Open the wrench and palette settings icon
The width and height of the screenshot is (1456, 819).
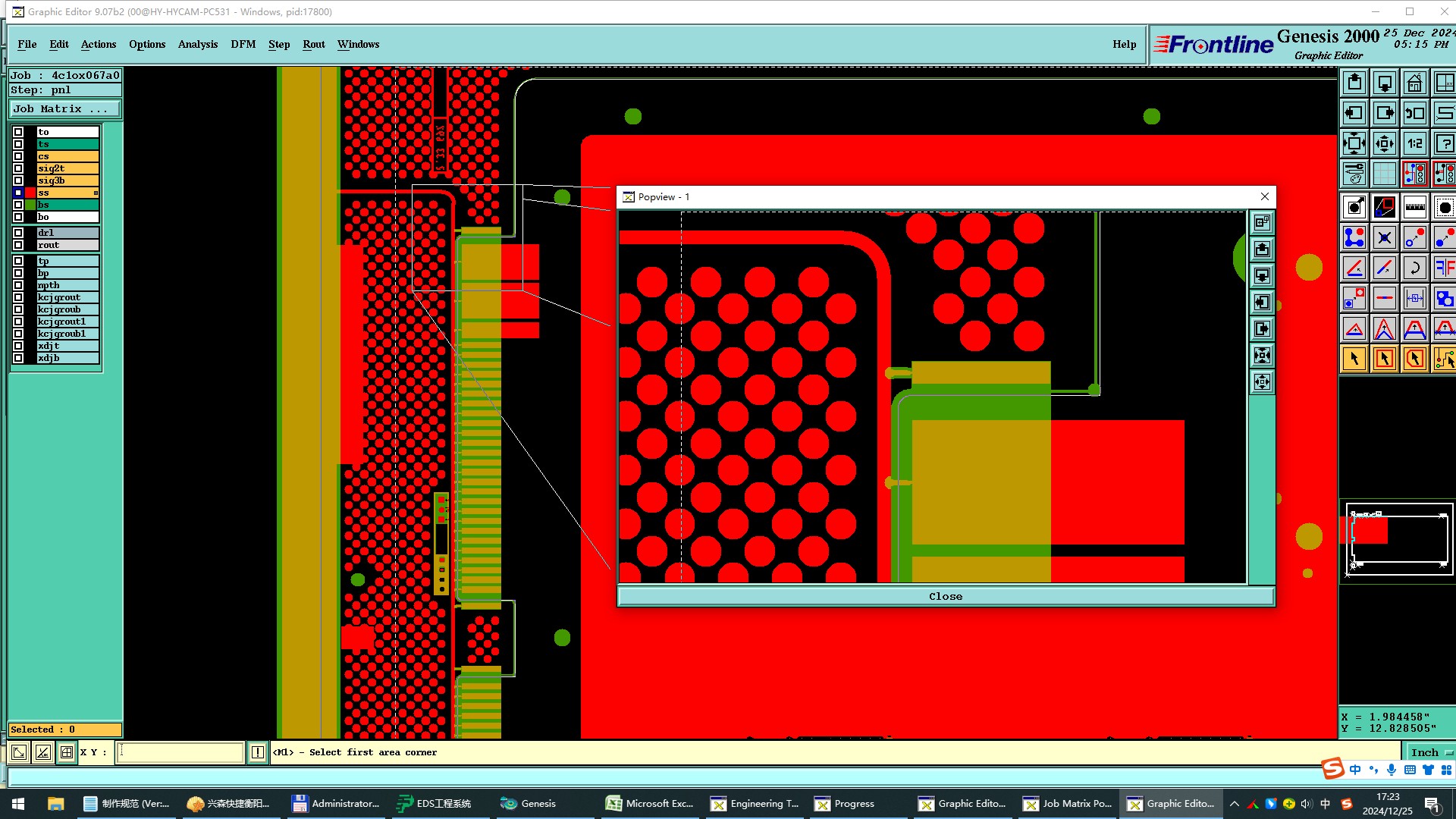coord(1354,174)
